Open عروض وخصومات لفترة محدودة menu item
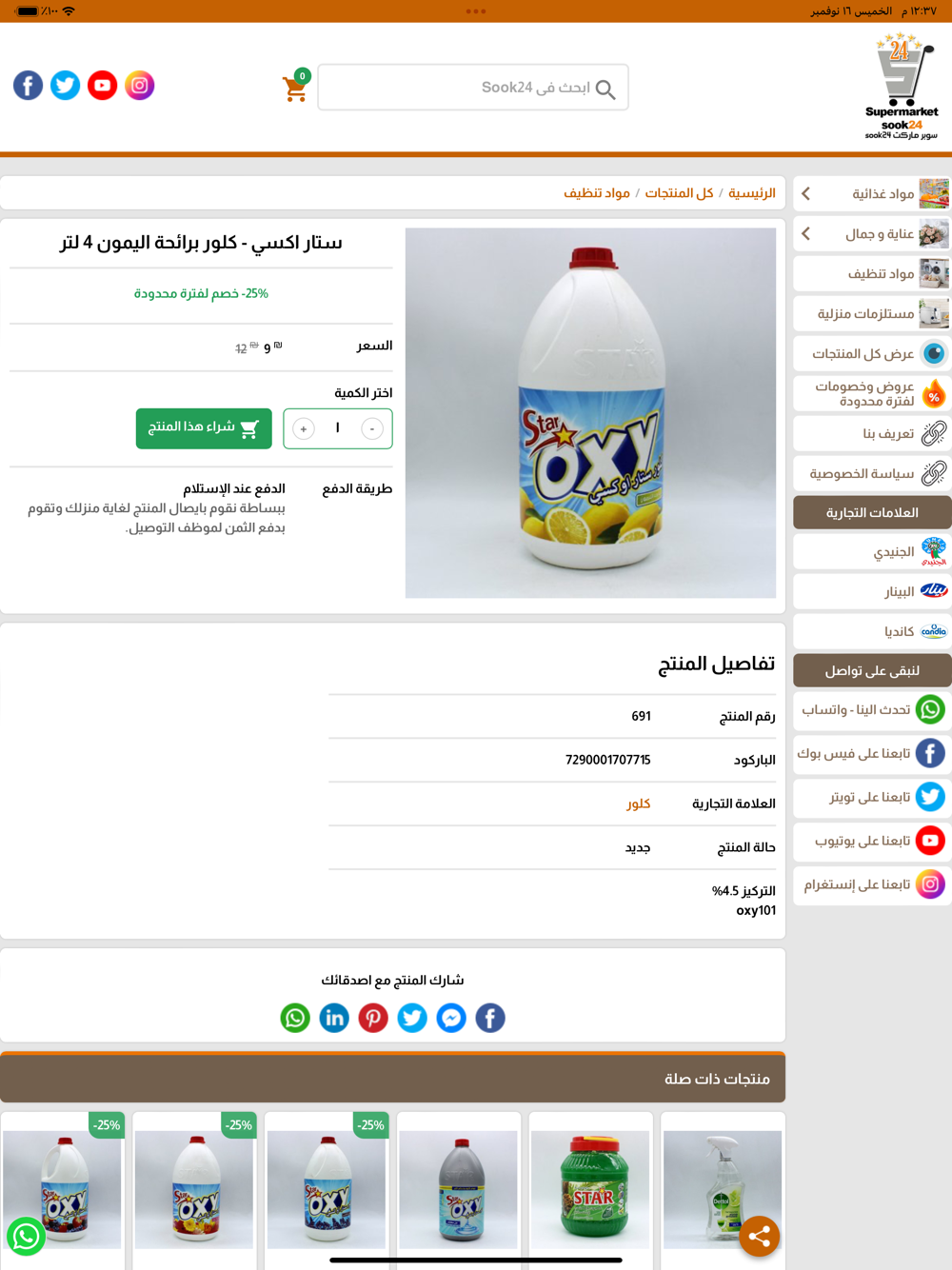 tap(872, 393)
